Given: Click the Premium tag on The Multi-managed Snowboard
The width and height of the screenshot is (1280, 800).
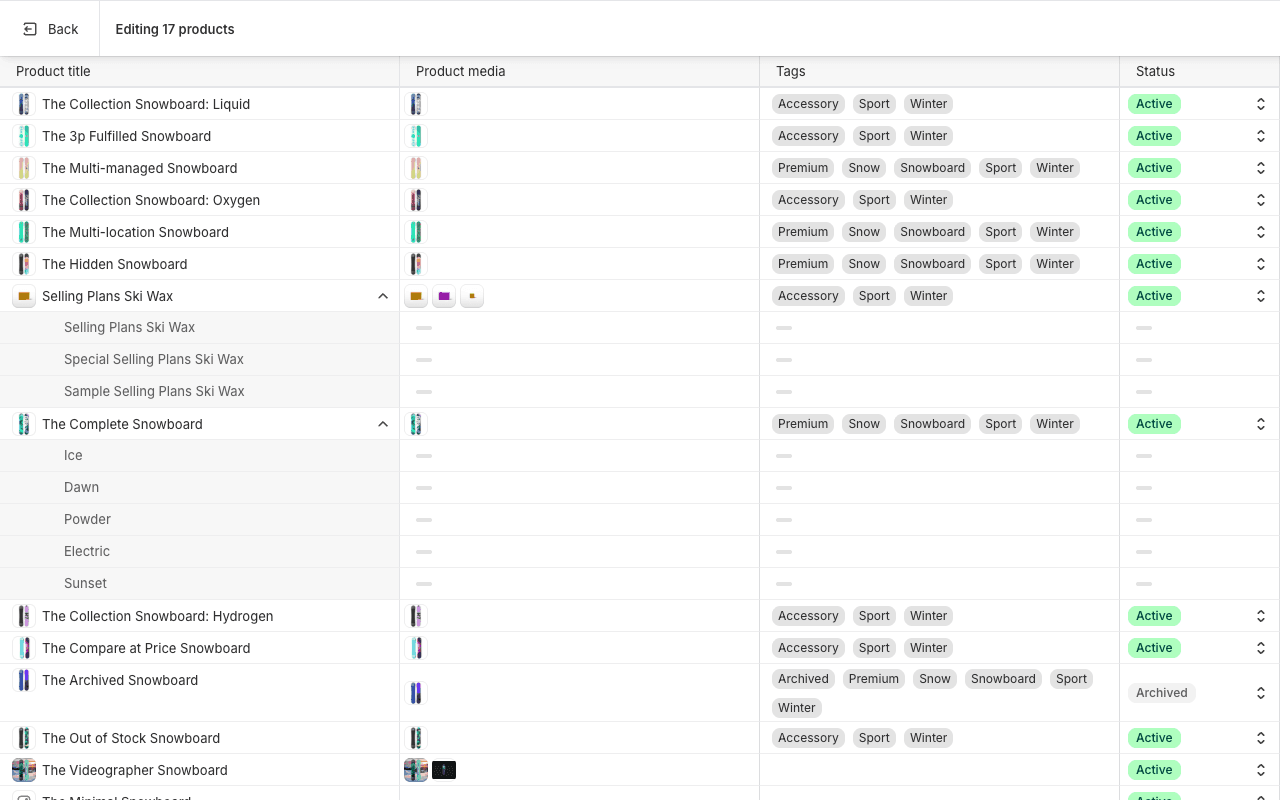Looking at the screenshot, I should point(803,168).
